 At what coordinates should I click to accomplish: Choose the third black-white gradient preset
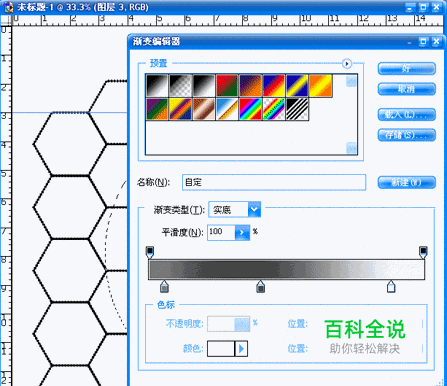pos(204,86)
